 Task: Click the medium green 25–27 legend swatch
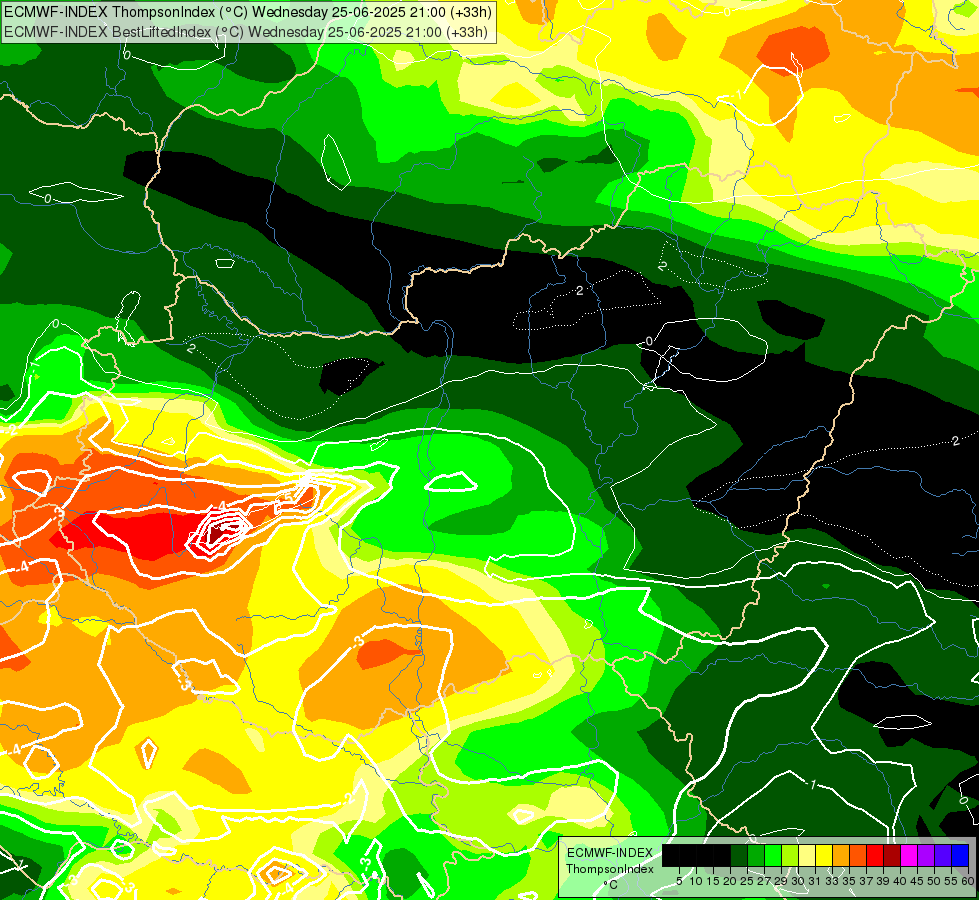[755, 855]
